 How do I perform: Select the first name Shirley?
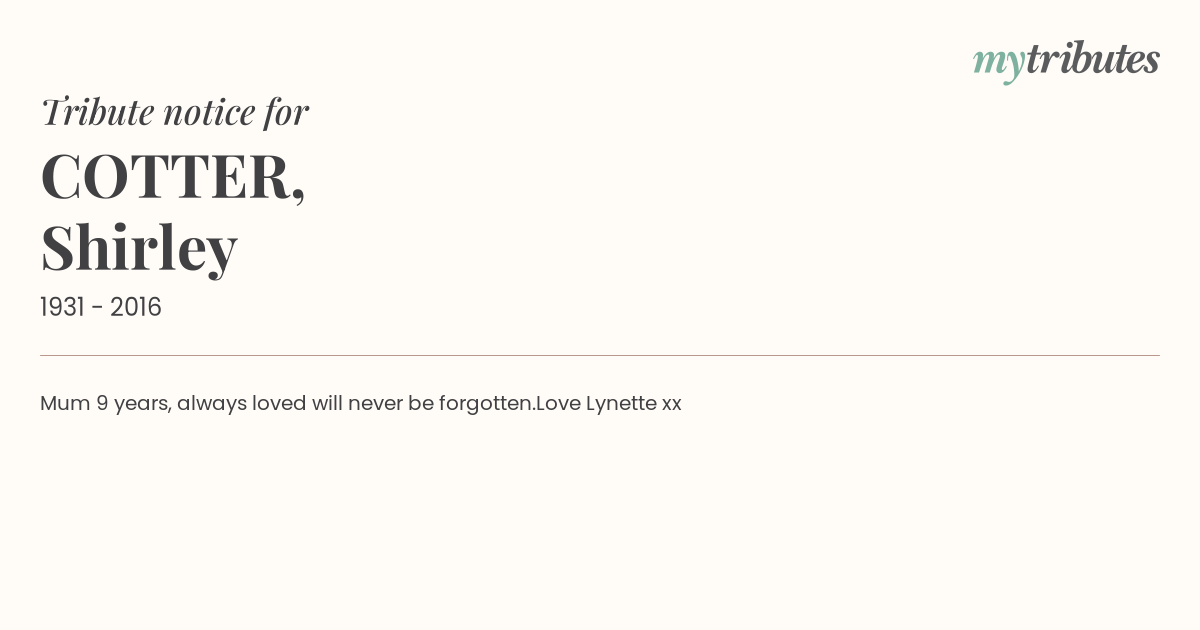click(x=139, y=248)
